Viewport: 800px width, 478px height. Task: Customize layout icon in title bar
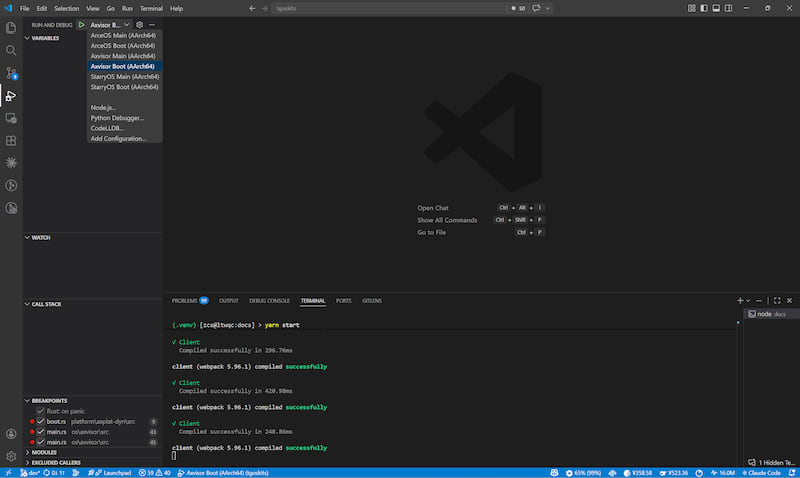[x=691, y=8]
